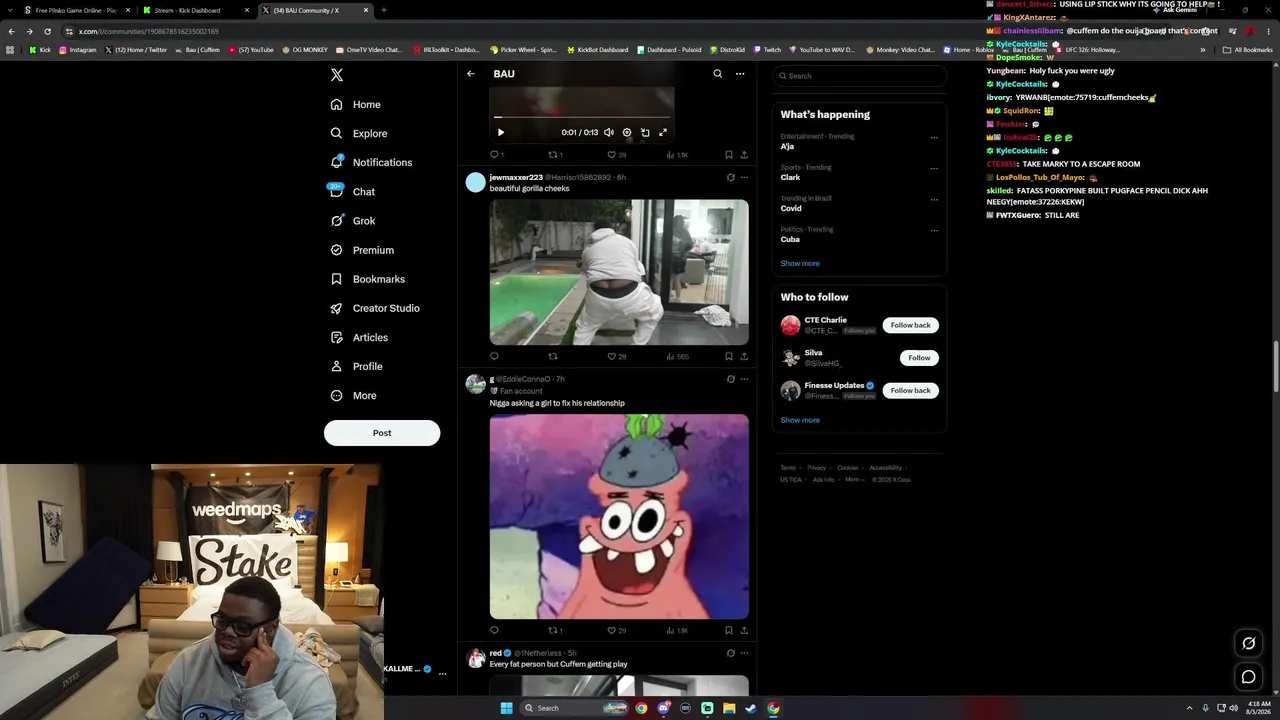Go to Home in X sidebar
Image resolution: width=1280 pixels, height=720 pixels.
coord(356,104)
